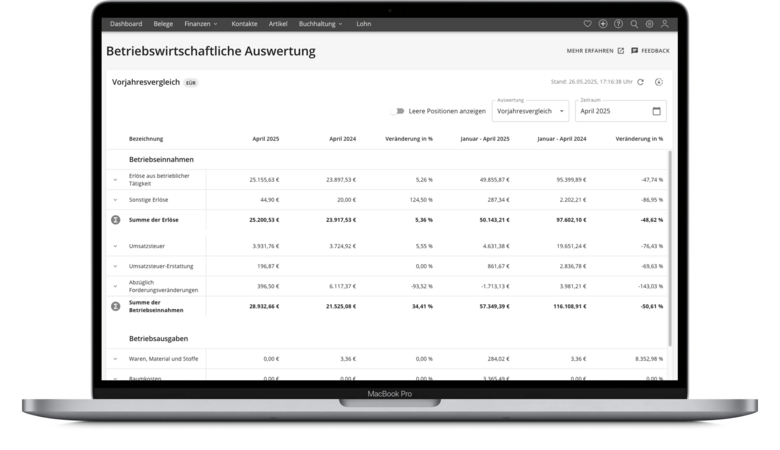Go to Belege in navigation bar
780x450 pixels.
coord(163,23)
